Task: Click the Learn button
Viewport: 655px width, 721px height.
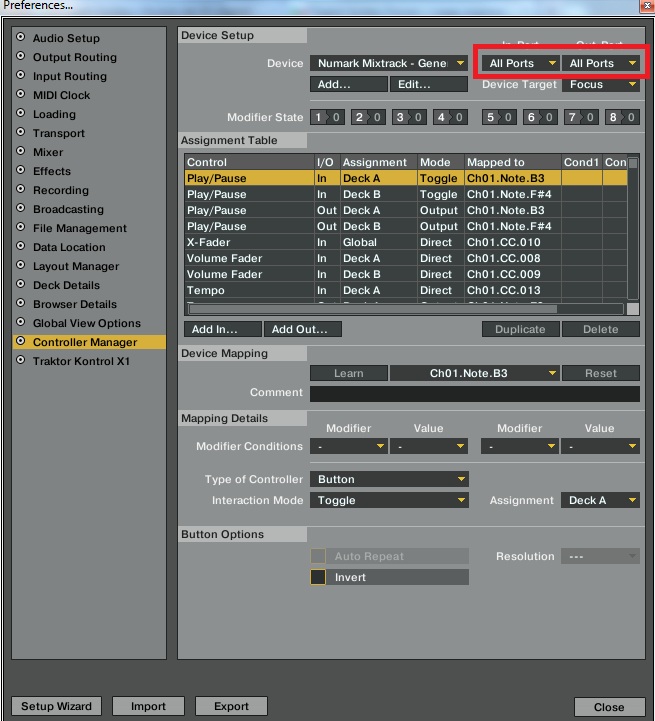Action: point(349,373)
